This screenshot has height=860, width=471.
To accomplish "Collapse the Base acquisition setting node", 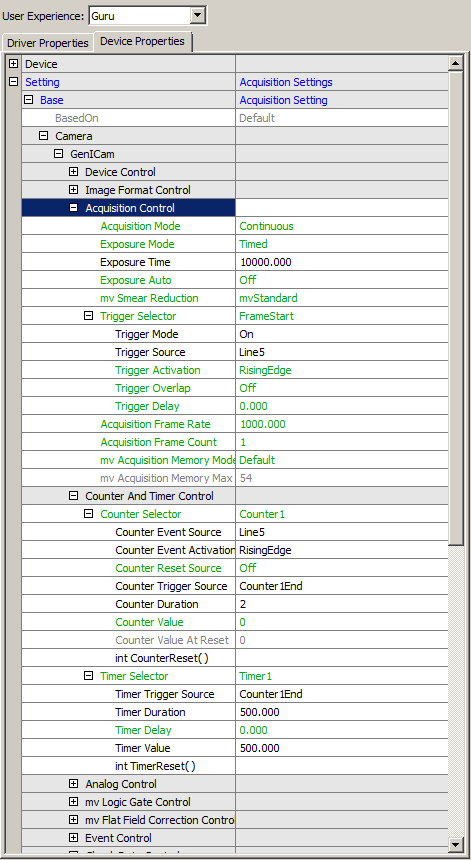I will click(x=29, y=100).
